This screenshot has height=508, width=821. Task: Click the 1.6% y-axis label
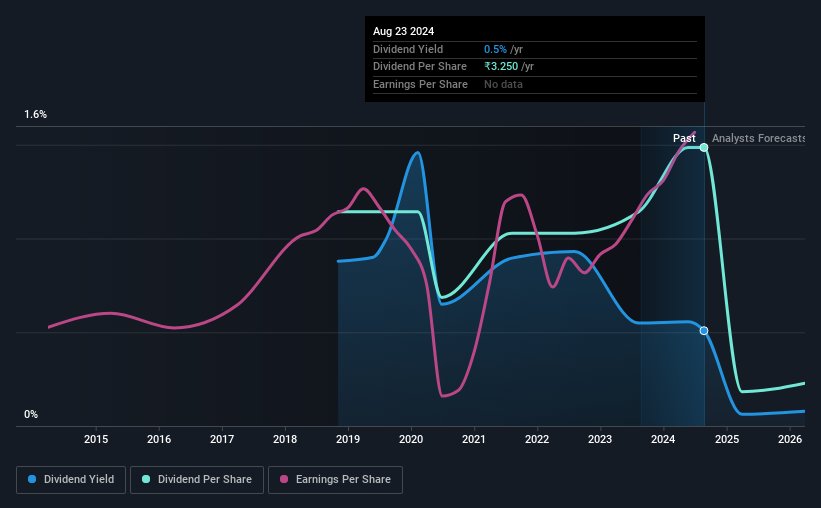pos(36,115)
